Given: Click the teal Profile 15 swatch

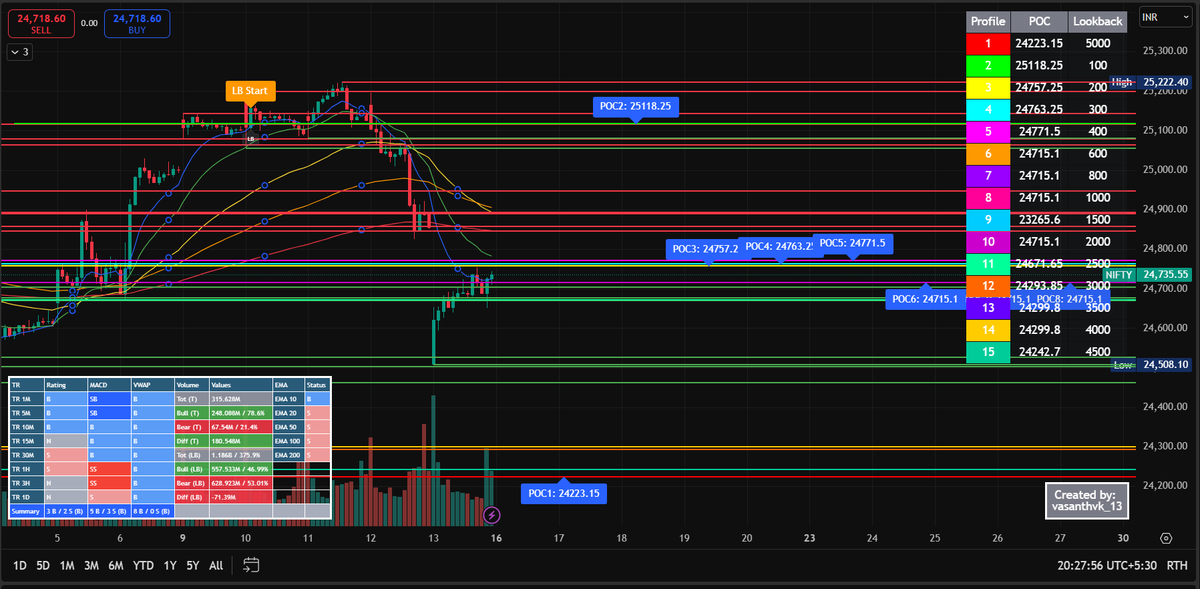Looking at the screenshot, I should click(988, 352).
